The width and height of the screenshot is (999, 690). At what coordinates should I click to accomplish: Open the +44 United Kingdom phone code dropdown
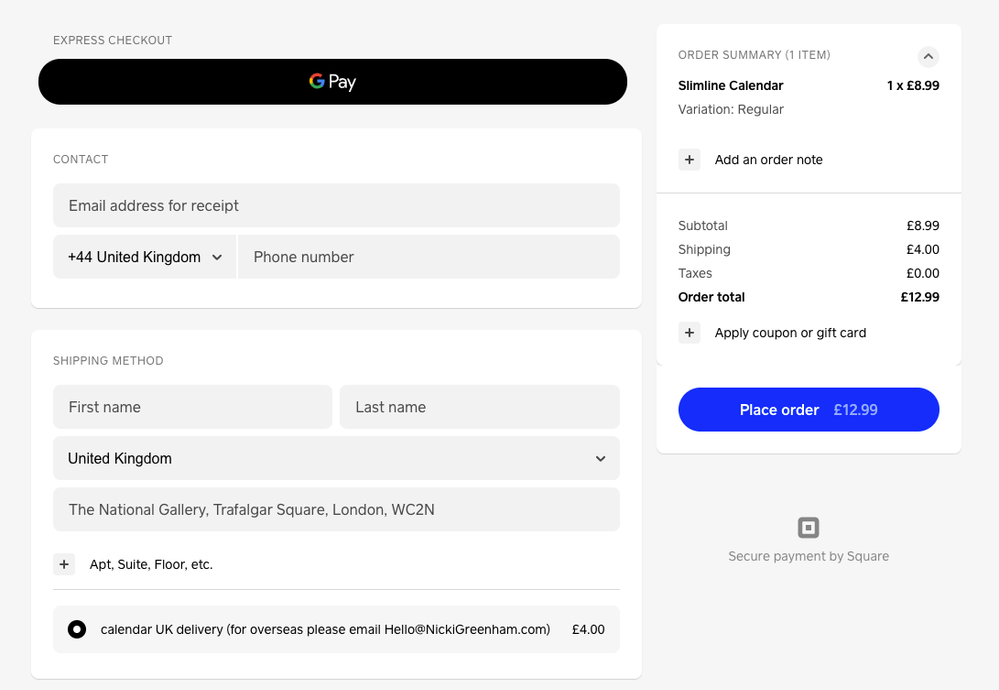point(144,257)
